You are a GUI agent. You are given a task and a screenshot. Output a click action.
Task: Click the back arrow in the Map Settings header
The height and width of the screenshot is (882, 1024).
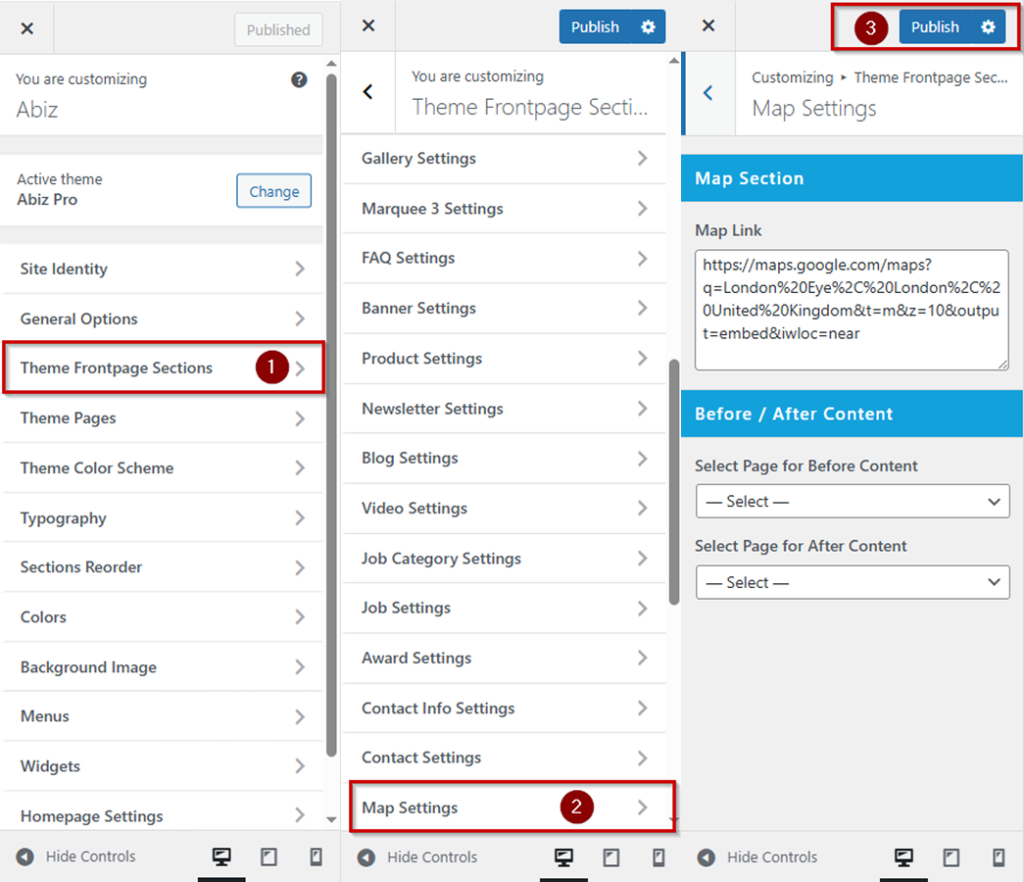point(708,93)
